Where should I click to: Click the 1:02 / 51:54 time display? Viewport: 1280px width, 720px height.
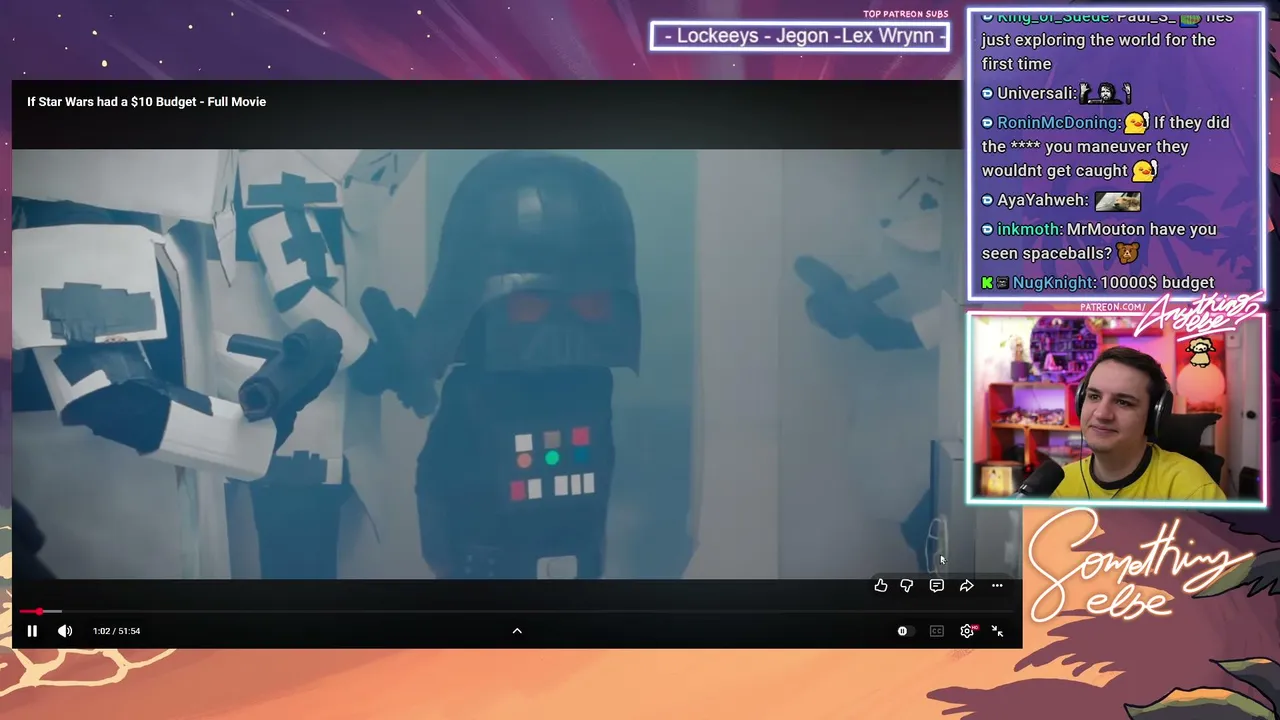116,631
